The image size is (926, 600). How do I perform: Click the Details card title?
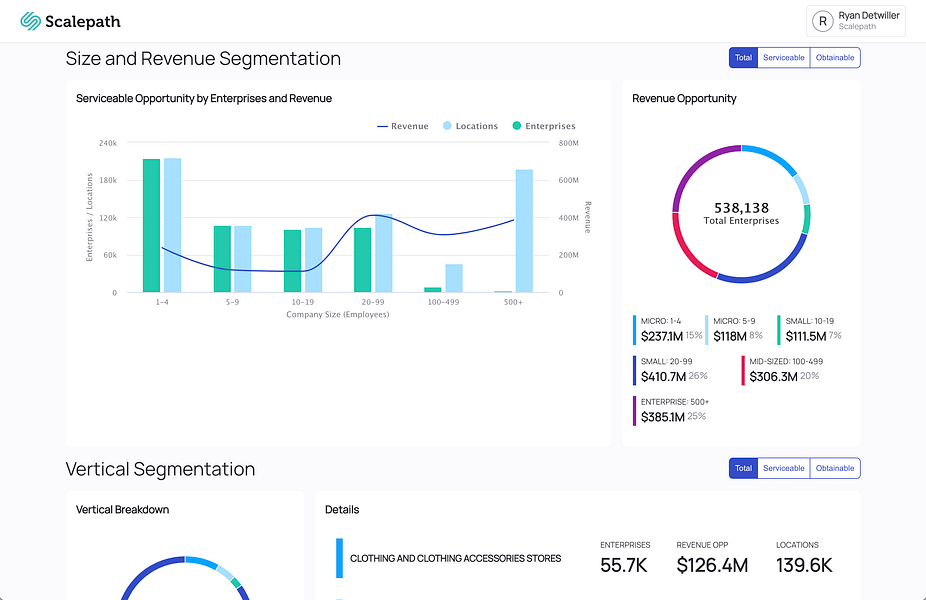342,510
